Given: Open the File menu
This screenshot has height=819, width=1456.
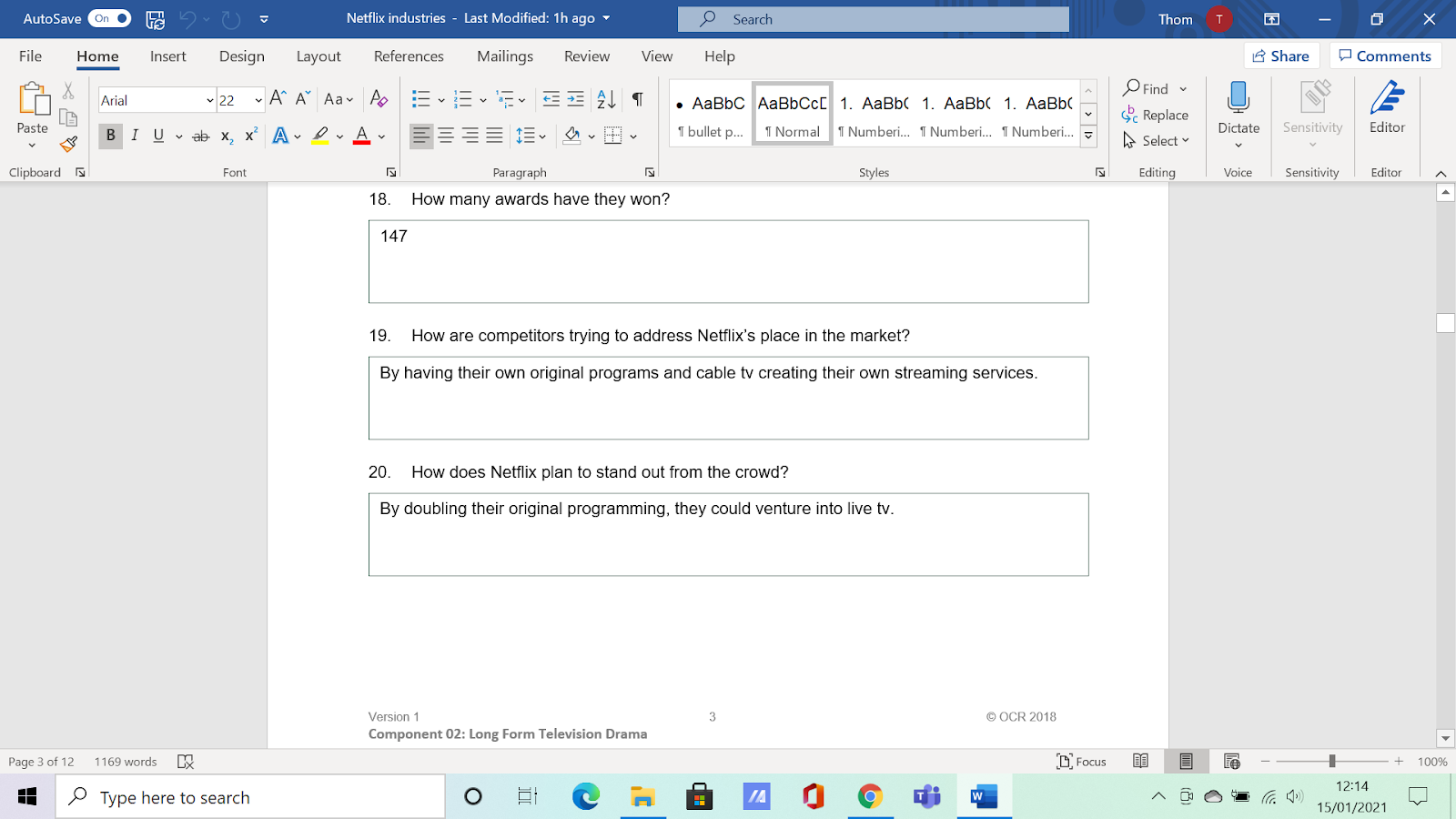Looking at the screenshot, I should pyautogui.click(x=30, y=56).
